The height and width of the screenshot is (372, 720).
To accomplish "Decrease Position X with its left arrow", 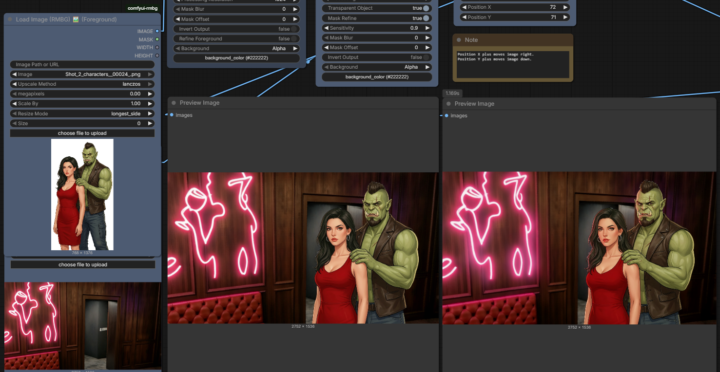I will coord(464,7).
